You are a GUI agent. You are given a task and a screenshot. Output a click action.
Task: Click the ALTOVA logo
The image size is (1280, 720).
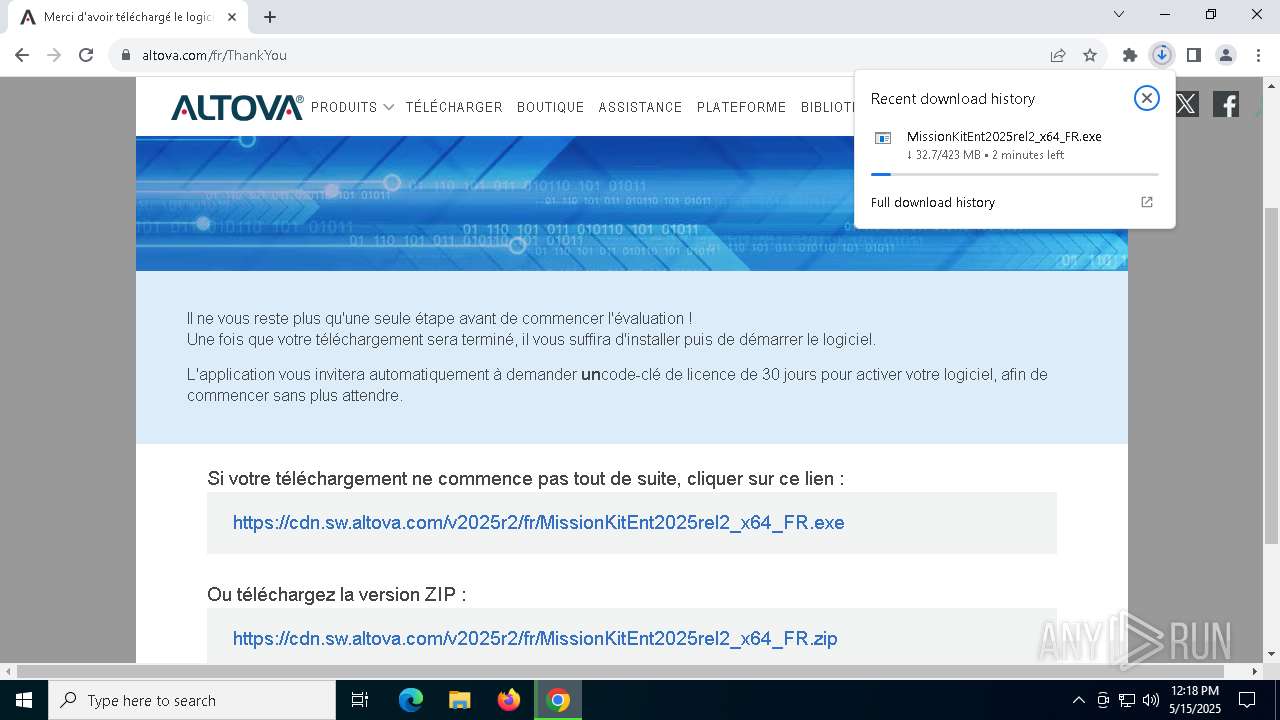(x=237, y=107)
